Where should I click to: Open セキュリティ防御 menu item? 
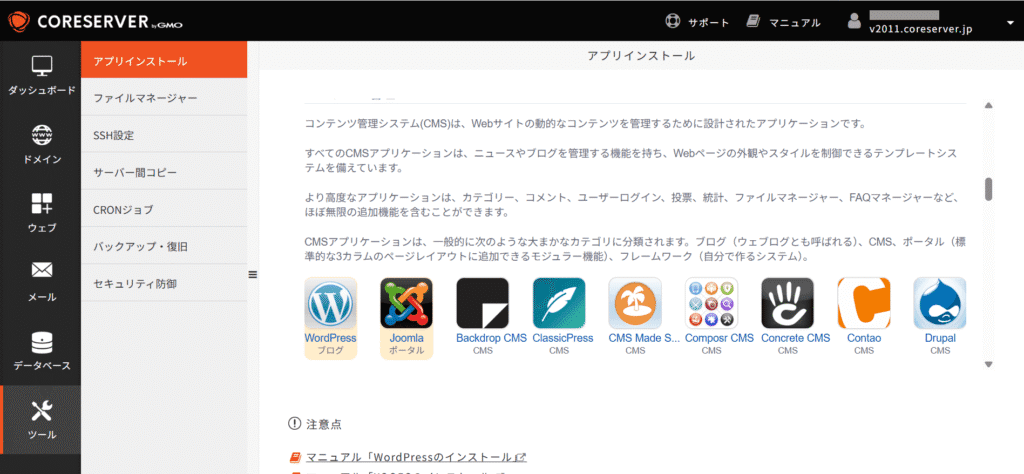[x=165, y=284]
